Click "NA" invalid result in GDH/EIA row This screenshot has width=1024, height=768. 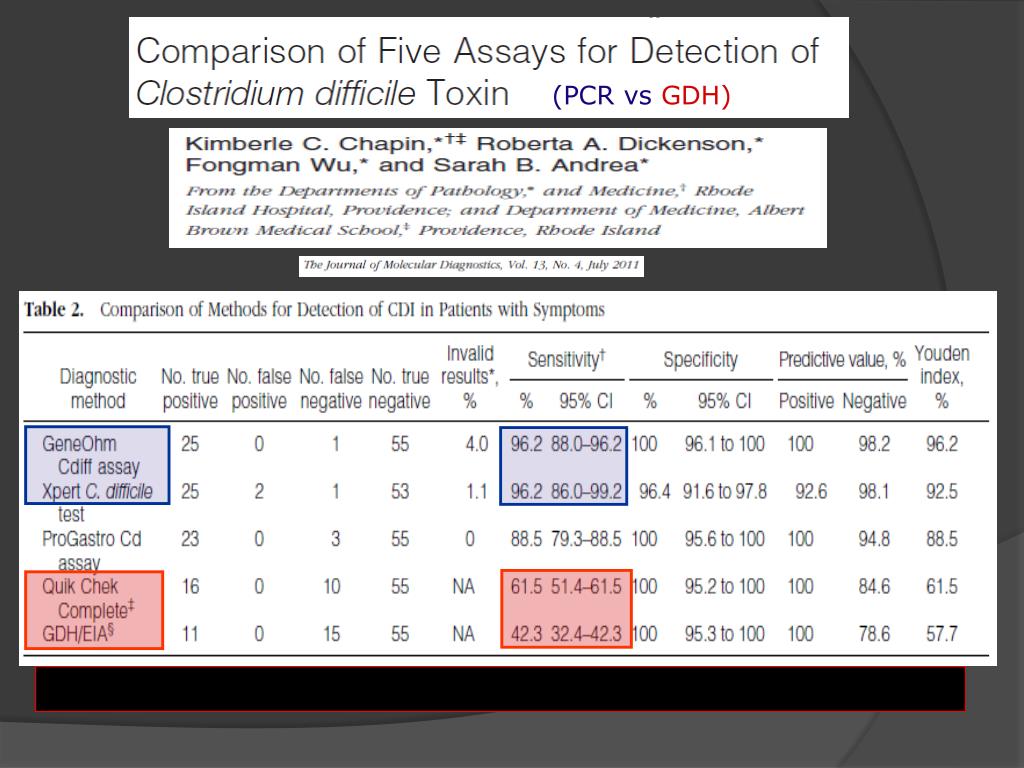pyautogui.click(x=464, y=633)
